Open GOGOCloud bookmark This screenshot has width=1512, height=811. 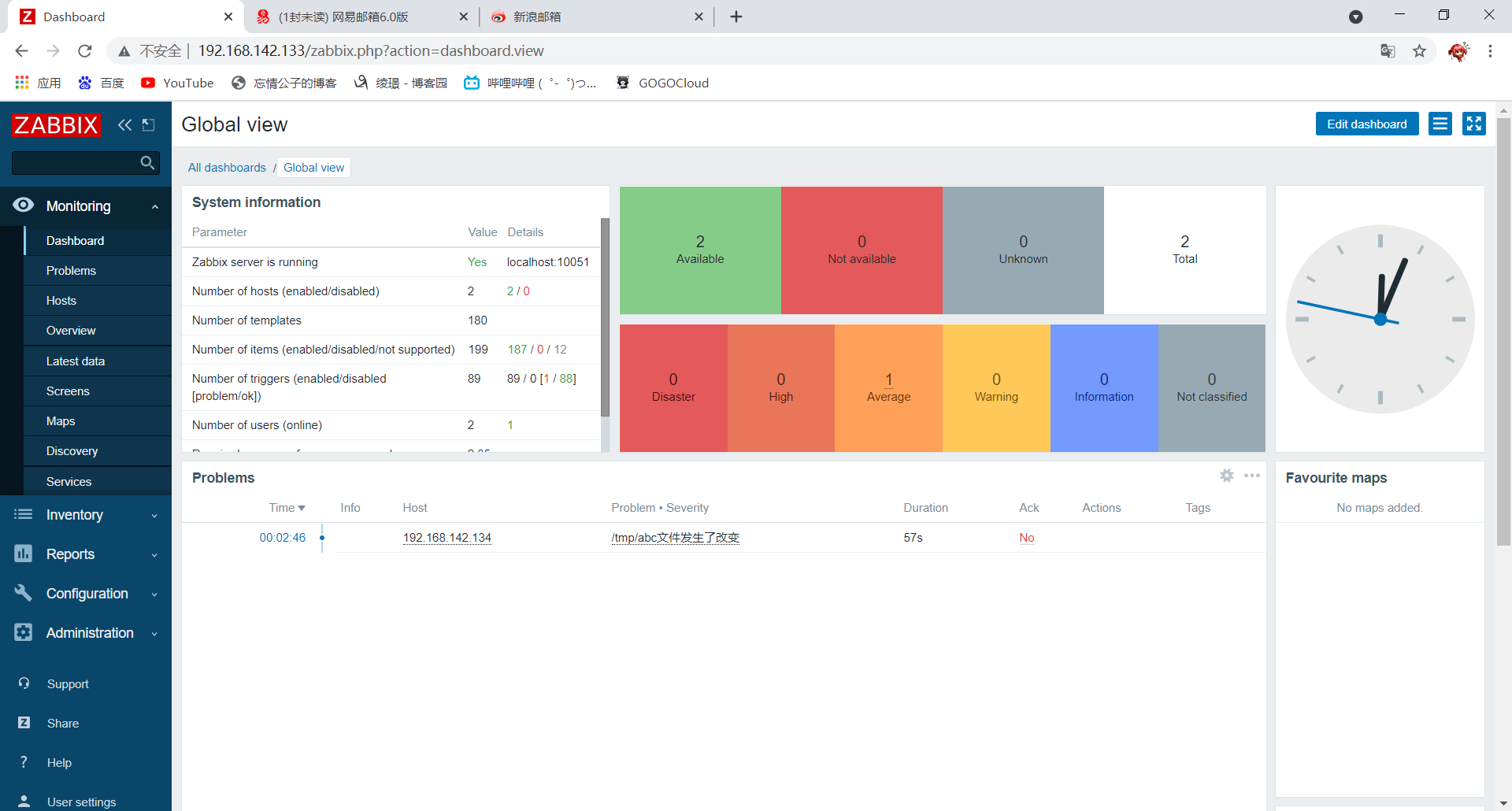click(662, 83)
